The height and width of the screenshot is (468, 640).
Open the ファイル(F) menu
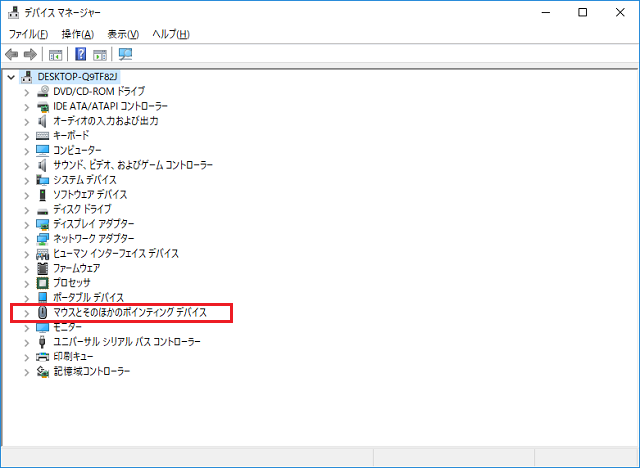(x=28, y=34)
